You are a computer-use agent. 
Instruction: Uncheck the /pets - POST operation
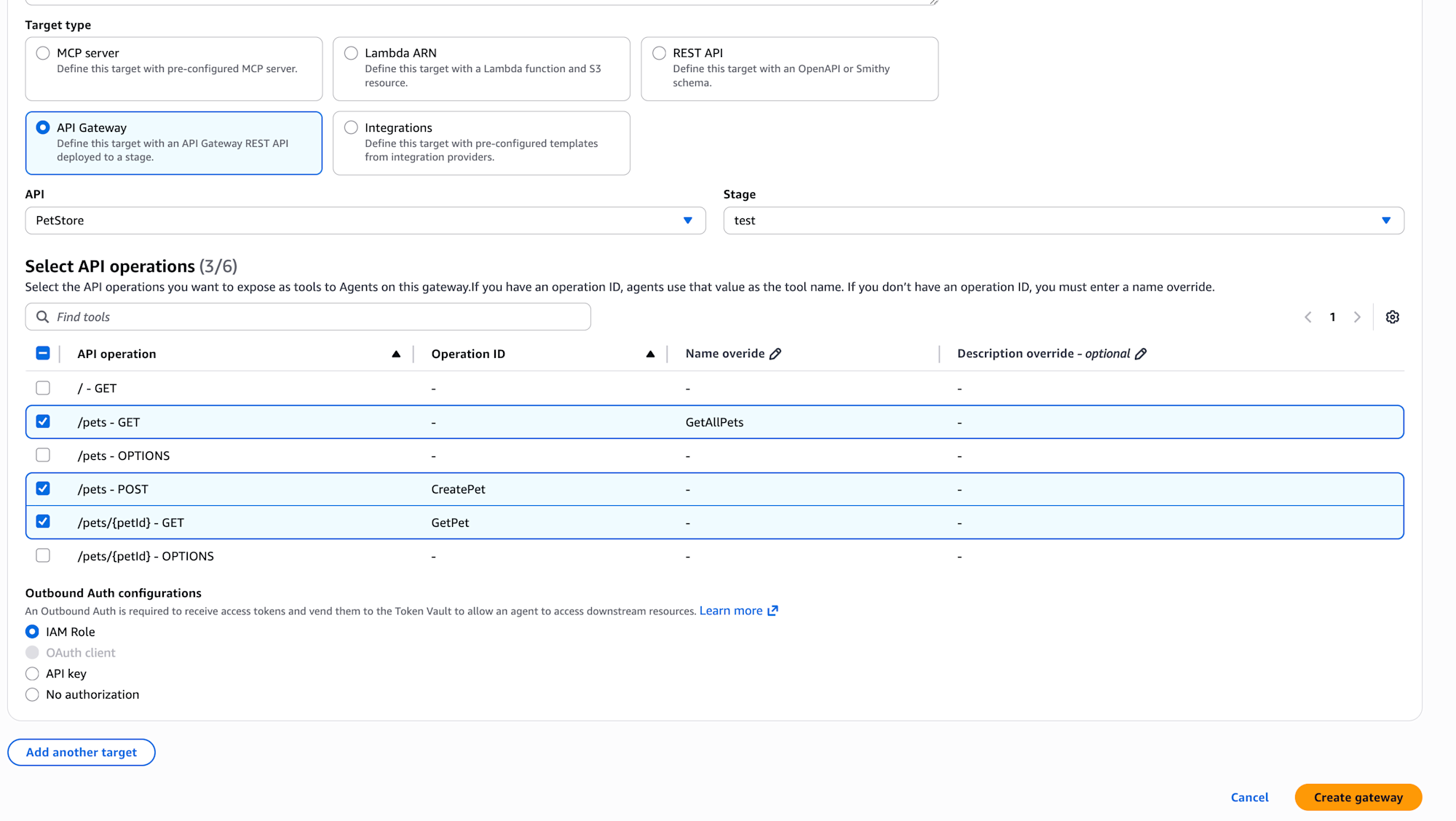43,488
